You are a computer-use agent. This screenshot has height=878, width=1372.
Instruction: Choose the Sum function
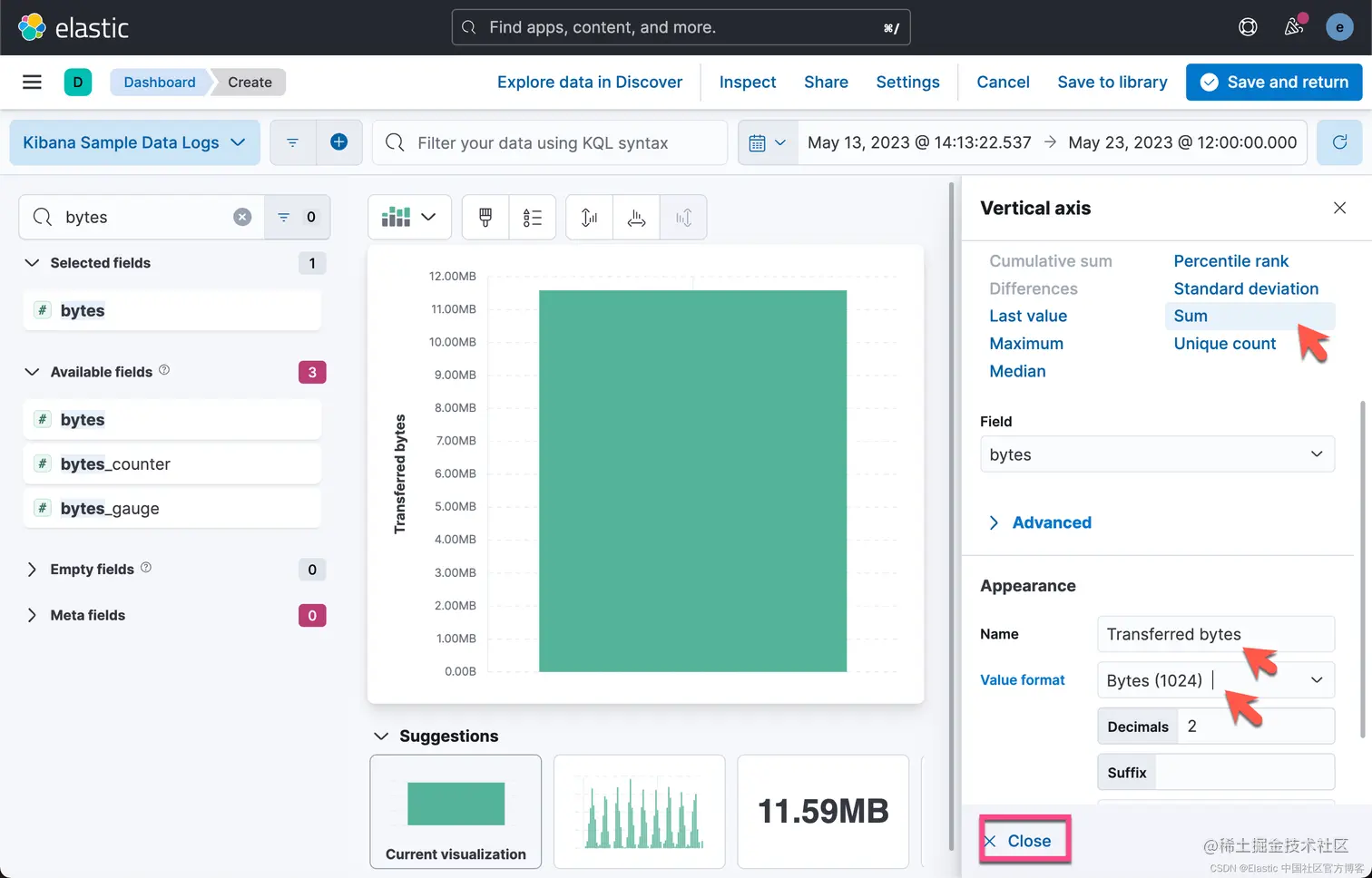coord(1191,316)
